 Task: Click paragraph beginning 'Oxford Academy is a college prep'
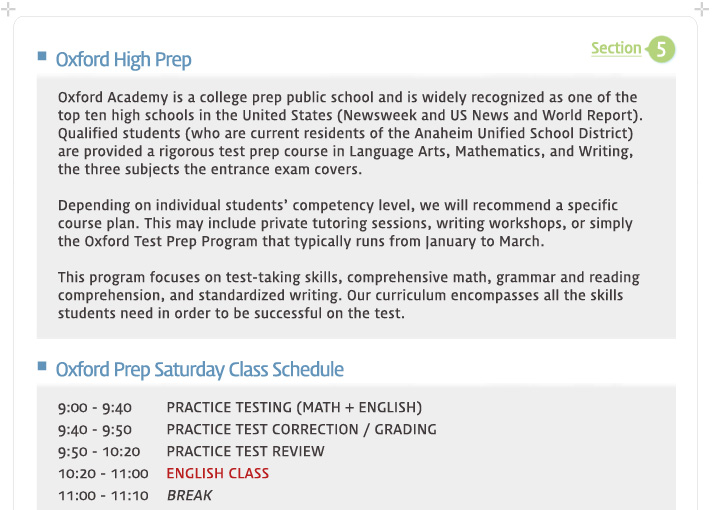(350, 133)
